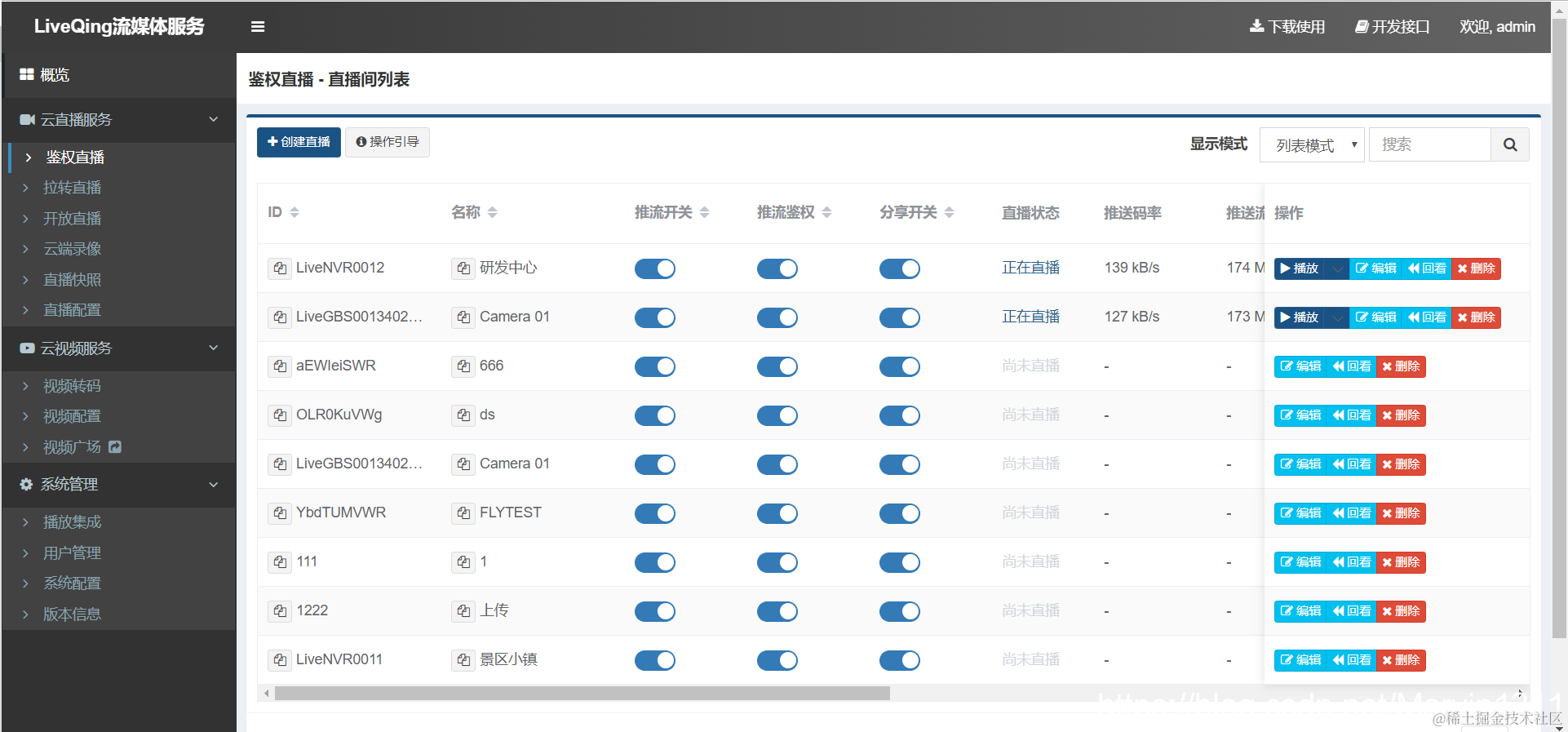Click the 欢迎, admin user menu
The image size is (1568, 732).
pos(1497,27)
